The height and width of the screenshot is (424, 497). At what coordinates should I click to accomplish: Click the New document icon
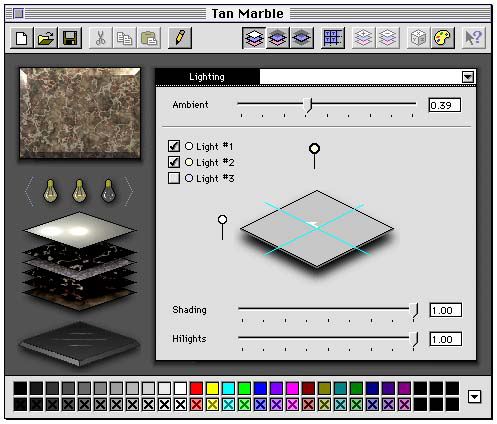22,38
